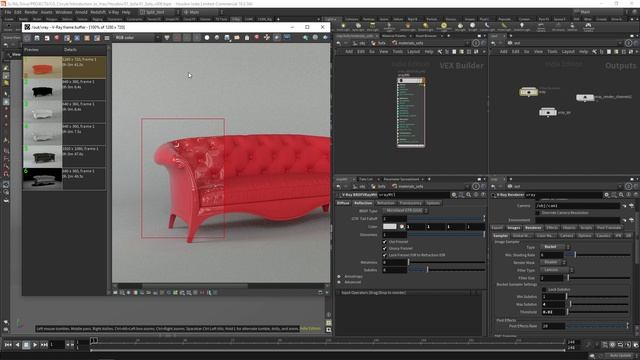Open the V-Ray menu
640x360 pixels.
[x=113, y=12]
